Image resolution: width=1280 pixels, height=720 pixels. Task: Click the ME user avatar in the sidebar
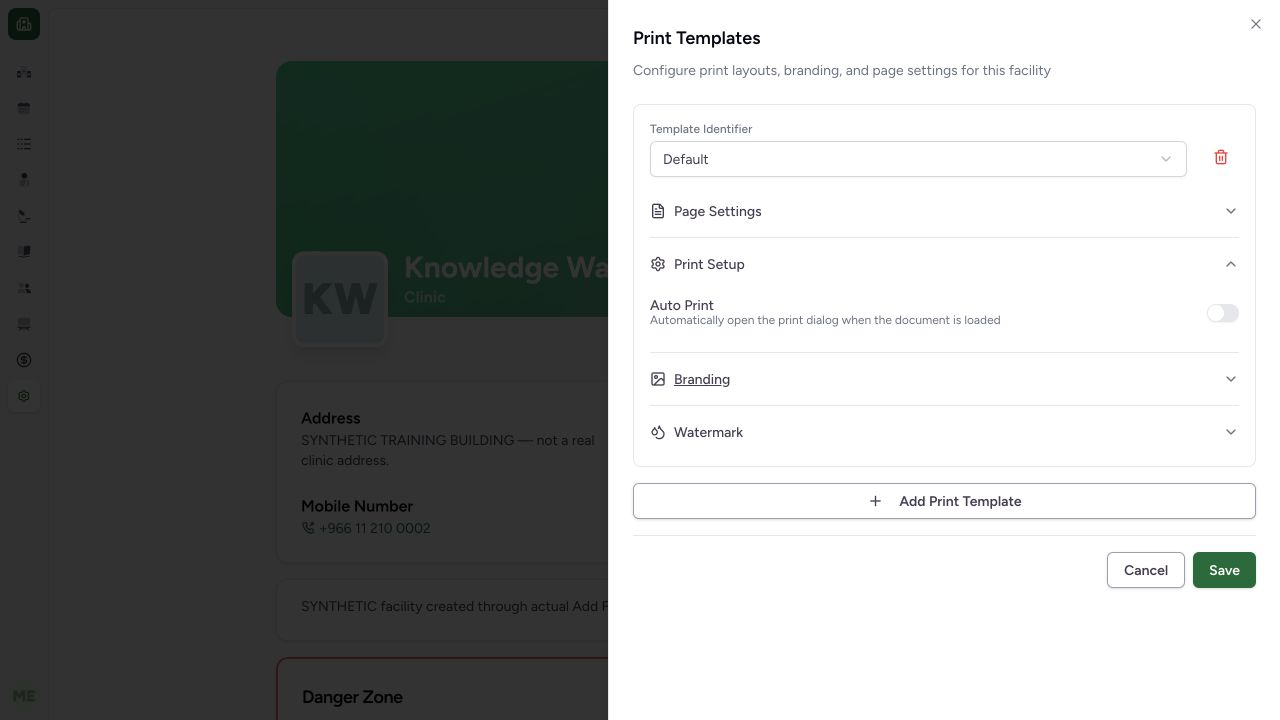(24, 696)
